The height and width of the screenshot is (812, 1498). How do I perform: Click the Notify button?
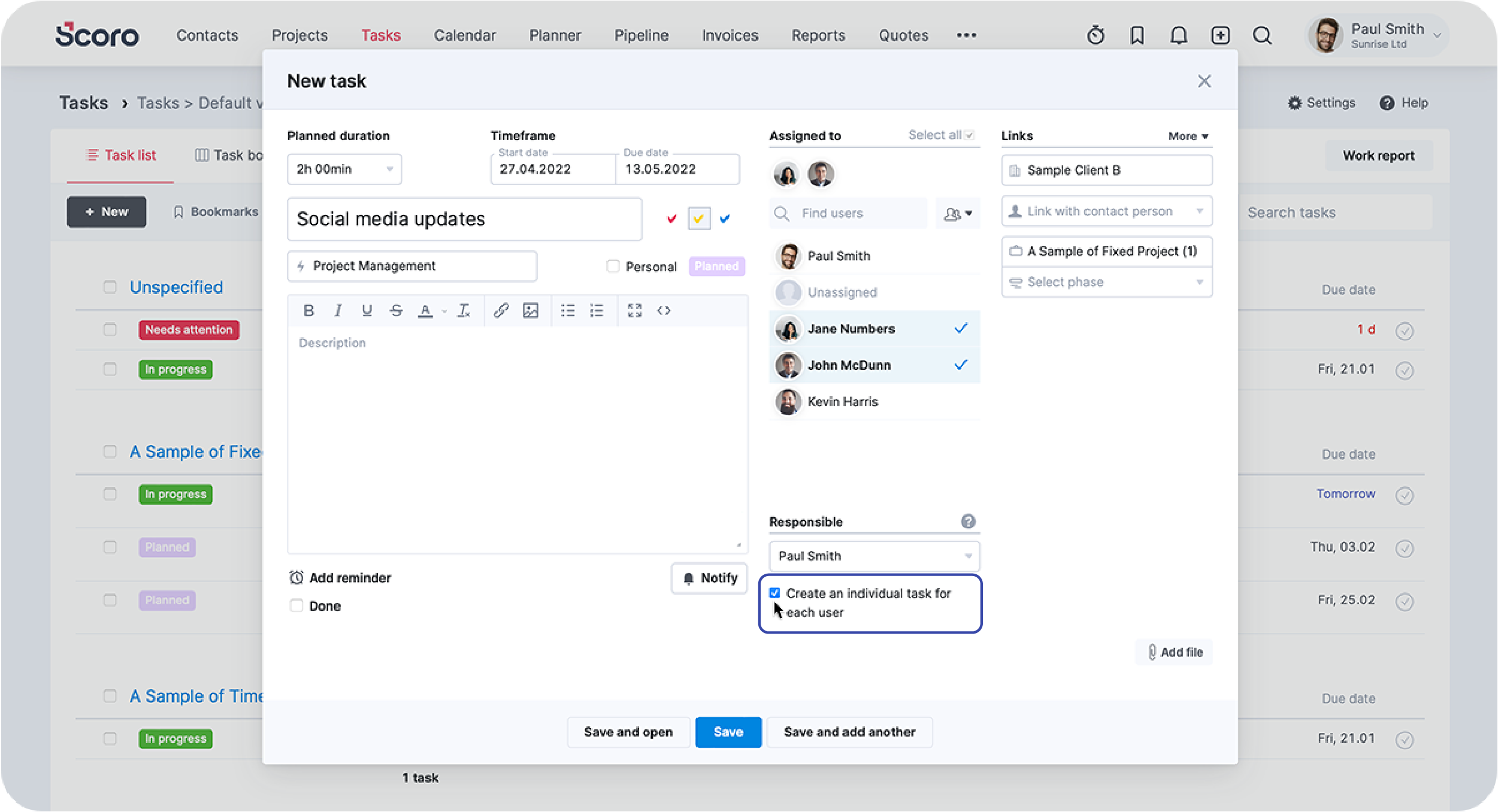coord(709,578)
